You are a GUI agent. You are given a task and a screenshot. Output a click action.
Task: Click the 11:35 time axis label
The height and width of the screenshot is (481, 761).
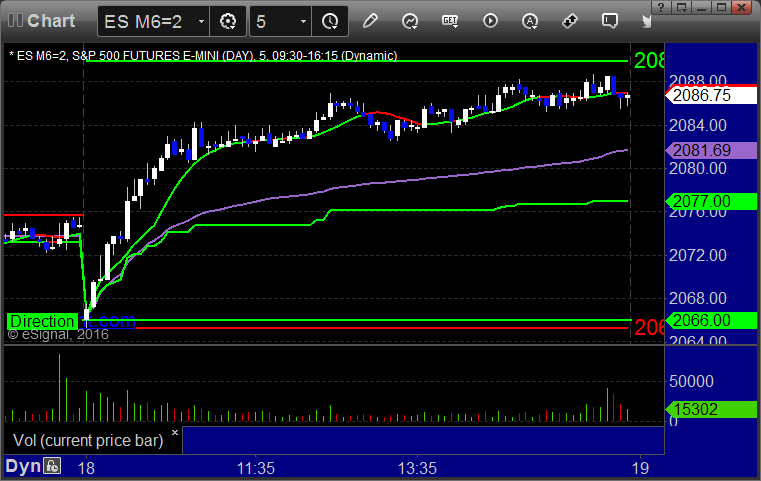pyautogui.click(x=256, y=468)
